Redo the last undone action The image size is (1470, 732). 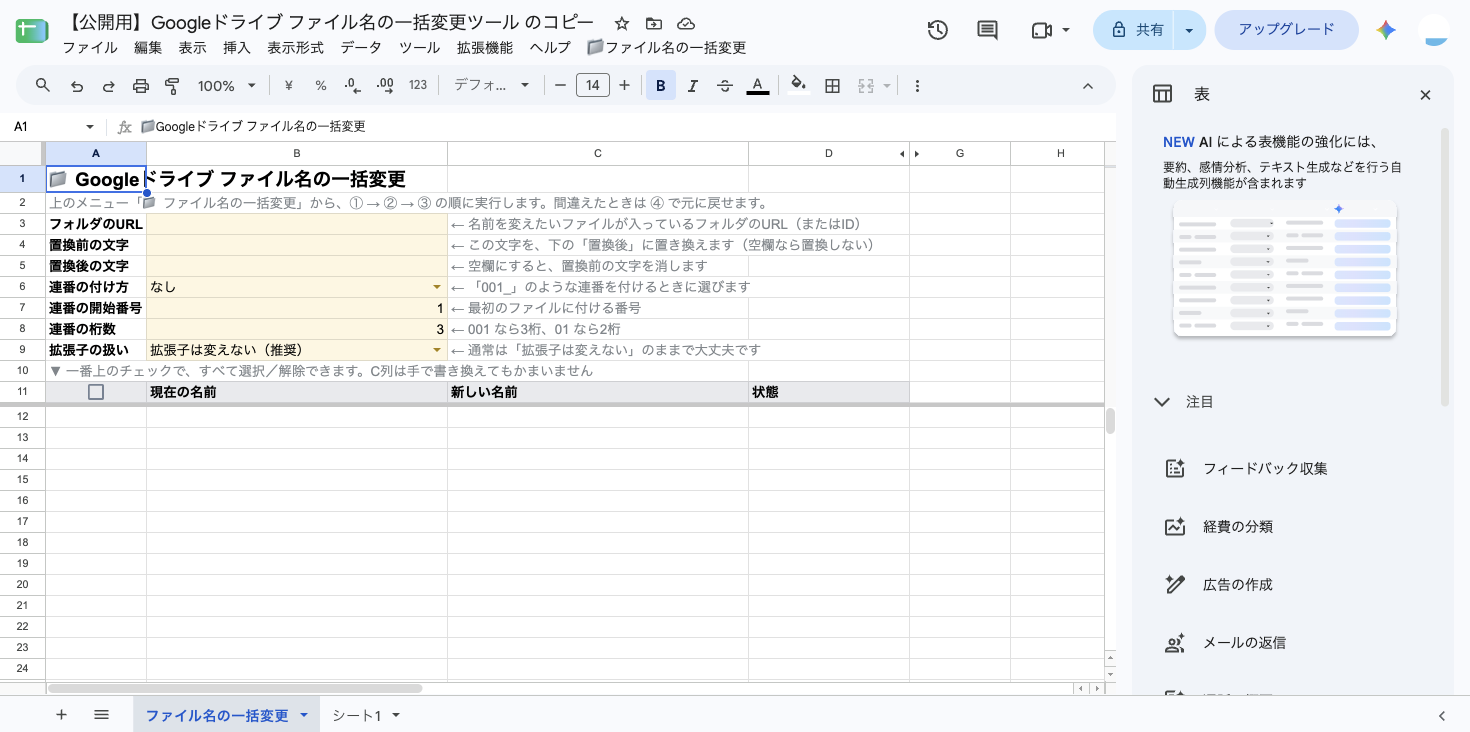click(109, 86)
